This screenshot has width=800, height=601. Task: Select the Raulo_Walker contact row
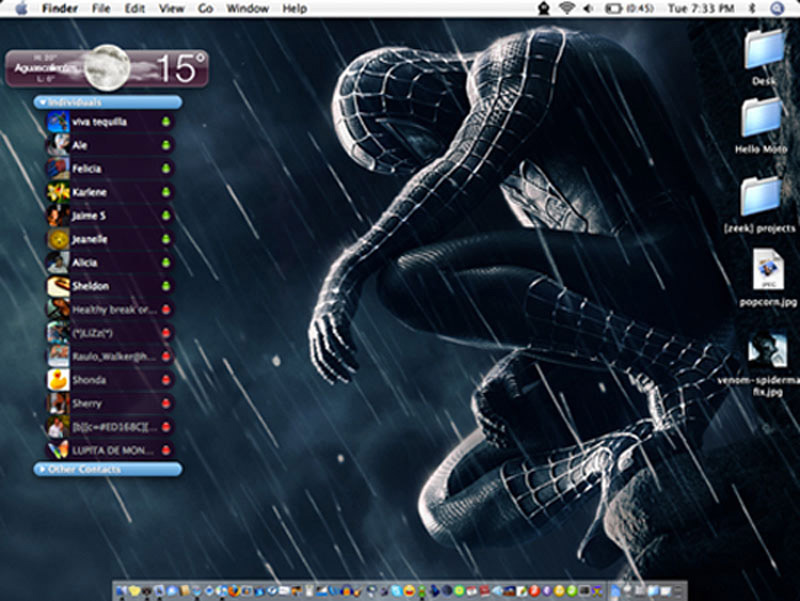pos(110,357)
